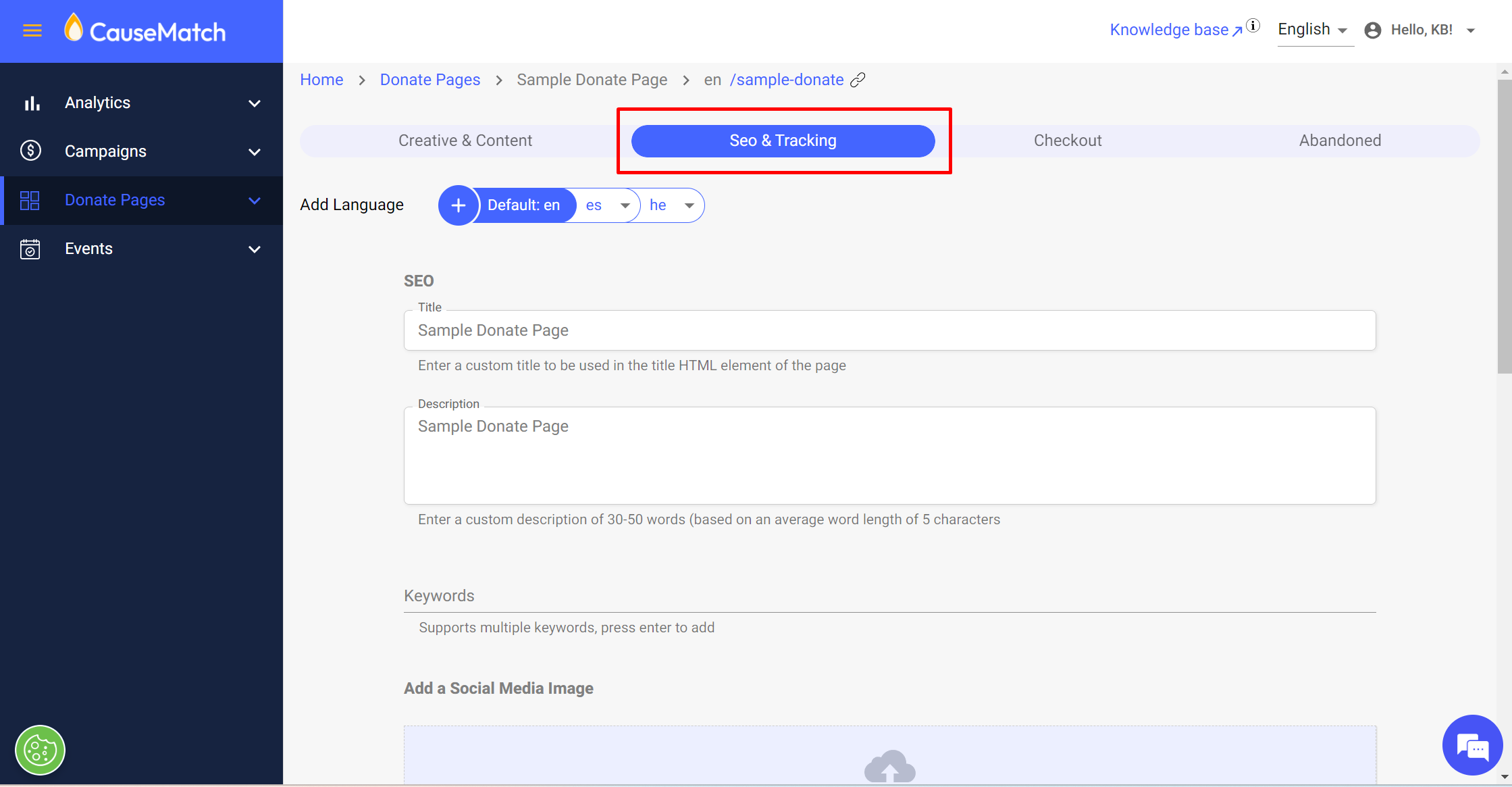This screenshot has width=1512, height=787.
Task: Click the Events calendar icon
Action: tap(30, 249)
